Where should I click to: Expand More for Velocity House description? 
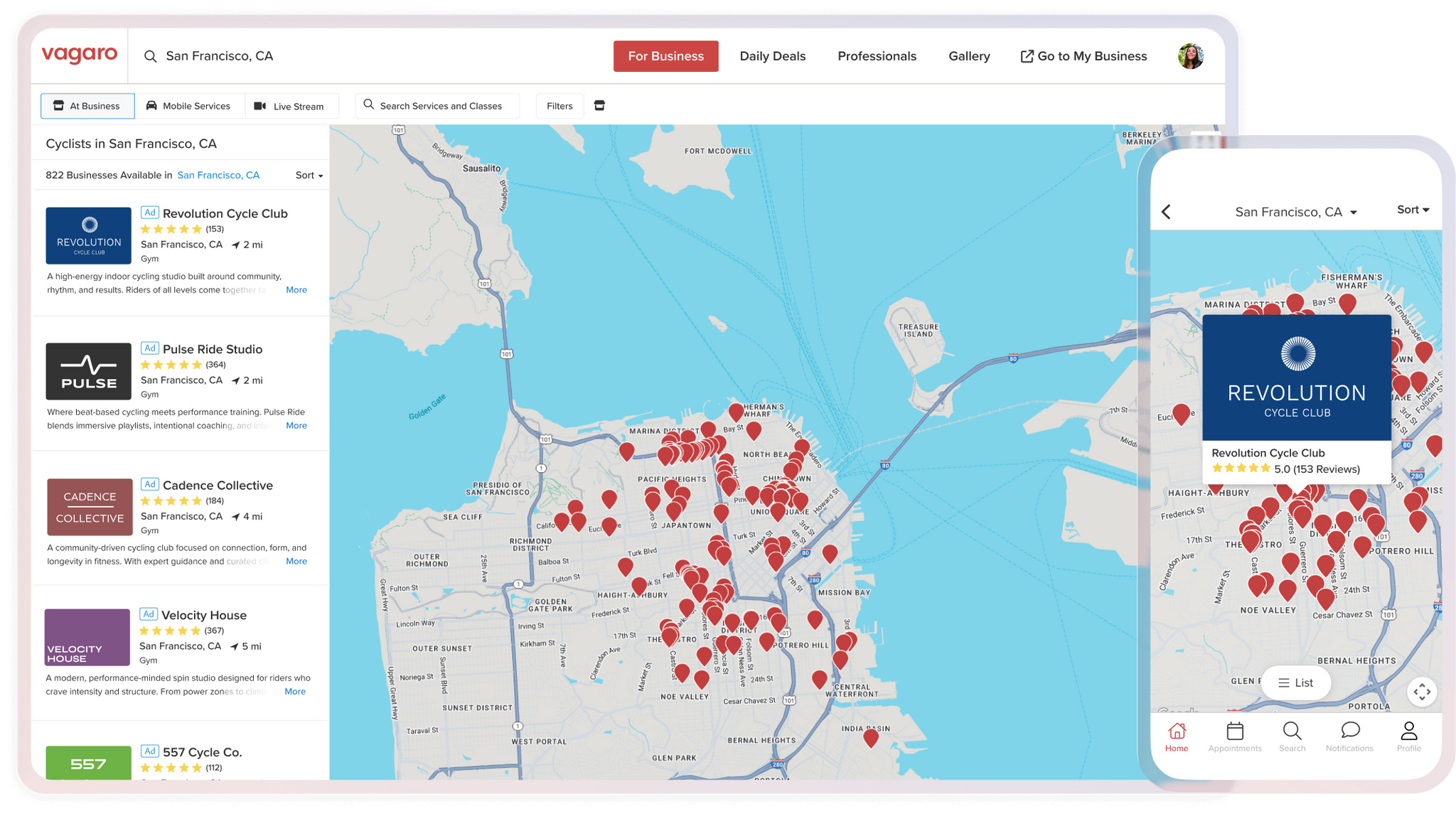[x=295, y=692]
